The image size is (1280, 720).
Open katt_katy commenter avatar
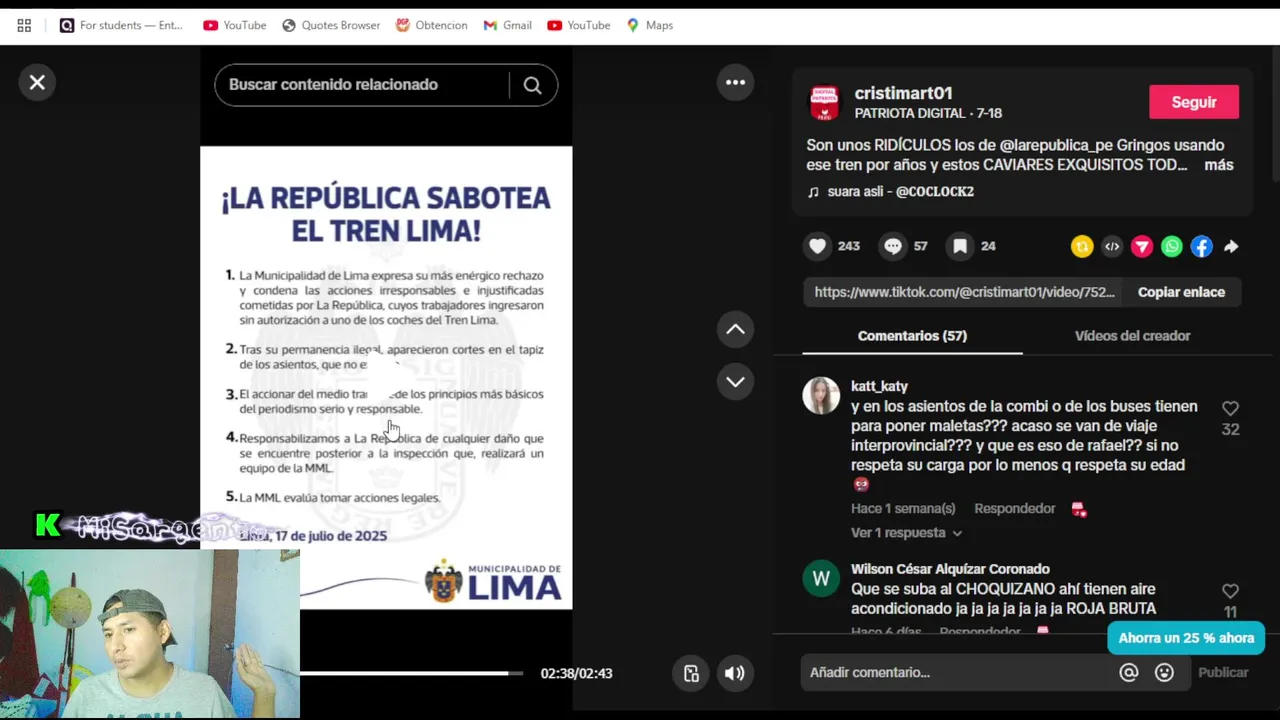tap(821, 396)
